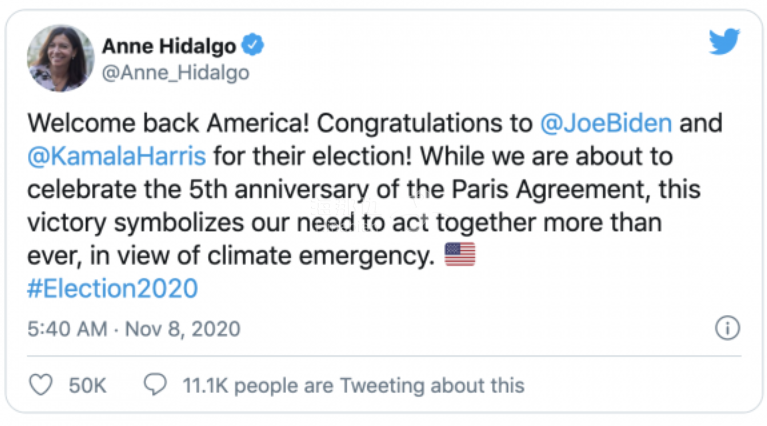This screenshot has height=426, width=767.
Task: Click the blue verified checkmark badge
Action: pos(253,45)
